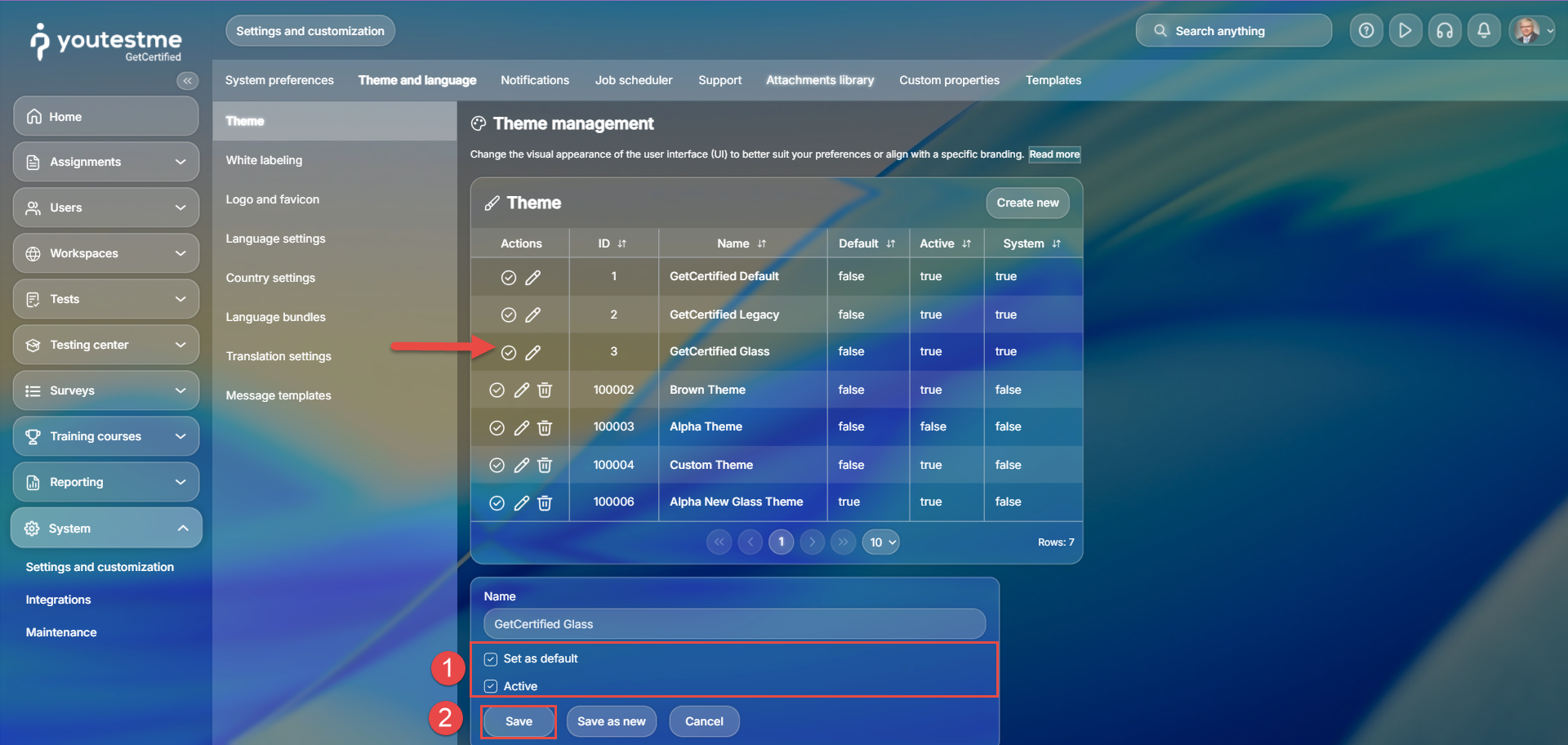The width and height of the screenshot is (1568, 745).
Task: Collapse the sidebar with double-arrow icon
Action: (x=187, y=81)
